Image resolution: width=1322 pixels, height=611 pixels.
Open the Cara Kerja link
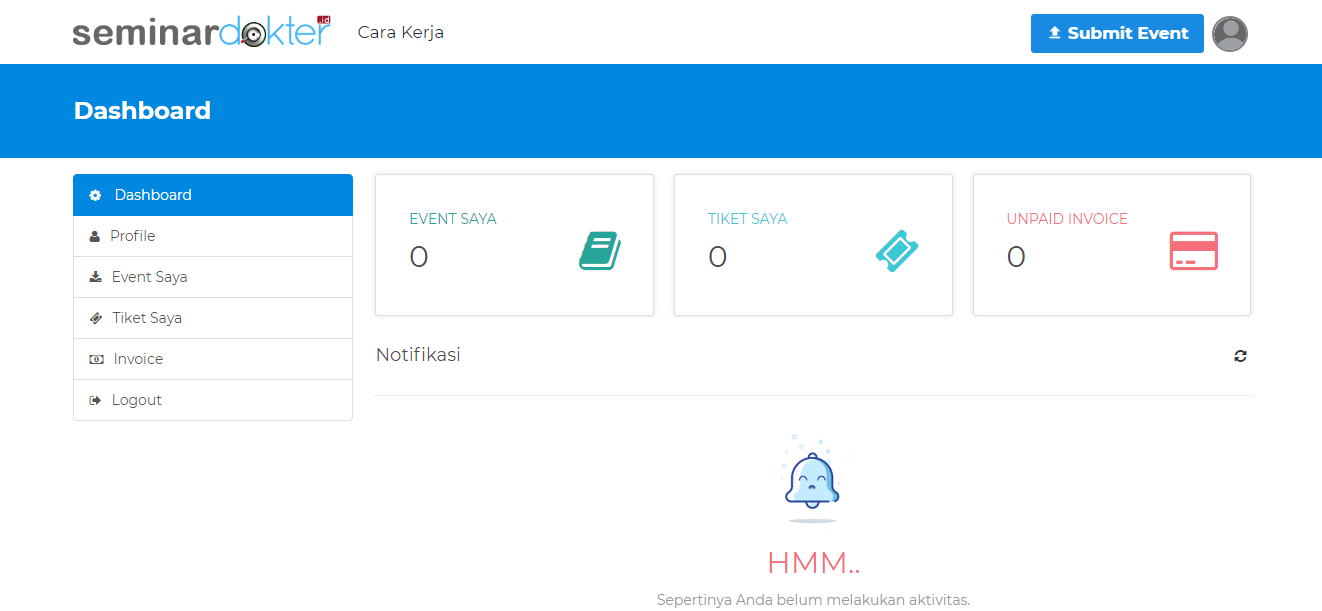400,32
